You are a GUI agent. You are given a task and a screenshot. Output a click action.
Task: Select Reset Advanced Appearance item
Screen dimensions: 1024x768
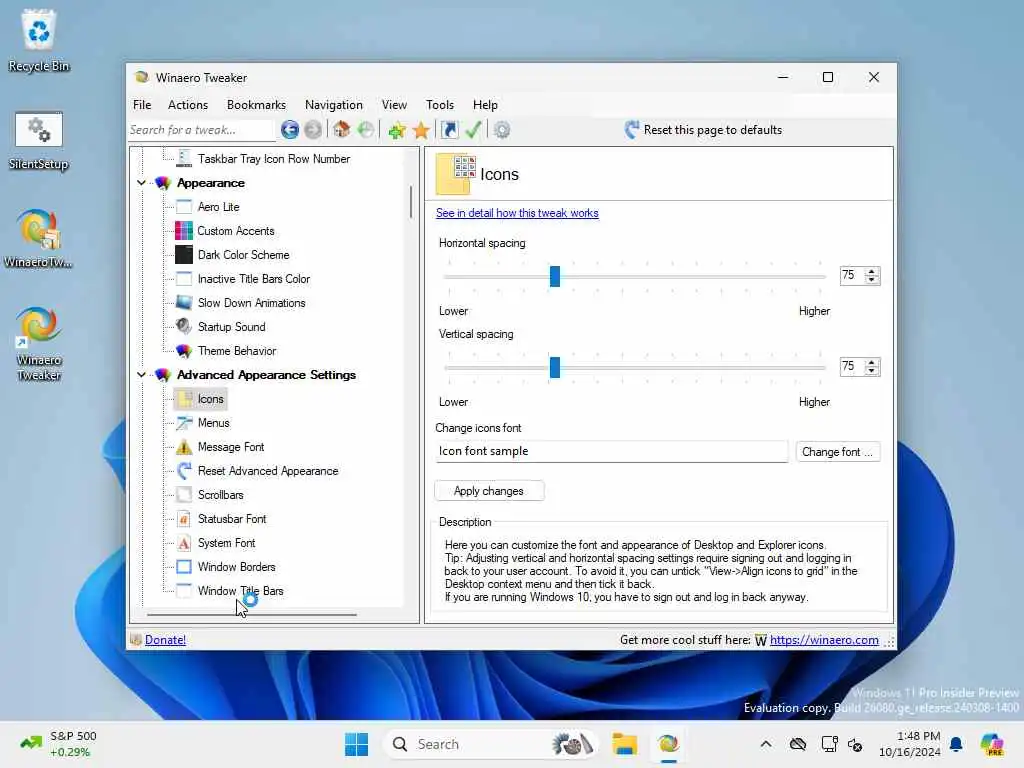click(x=268, y=471)
